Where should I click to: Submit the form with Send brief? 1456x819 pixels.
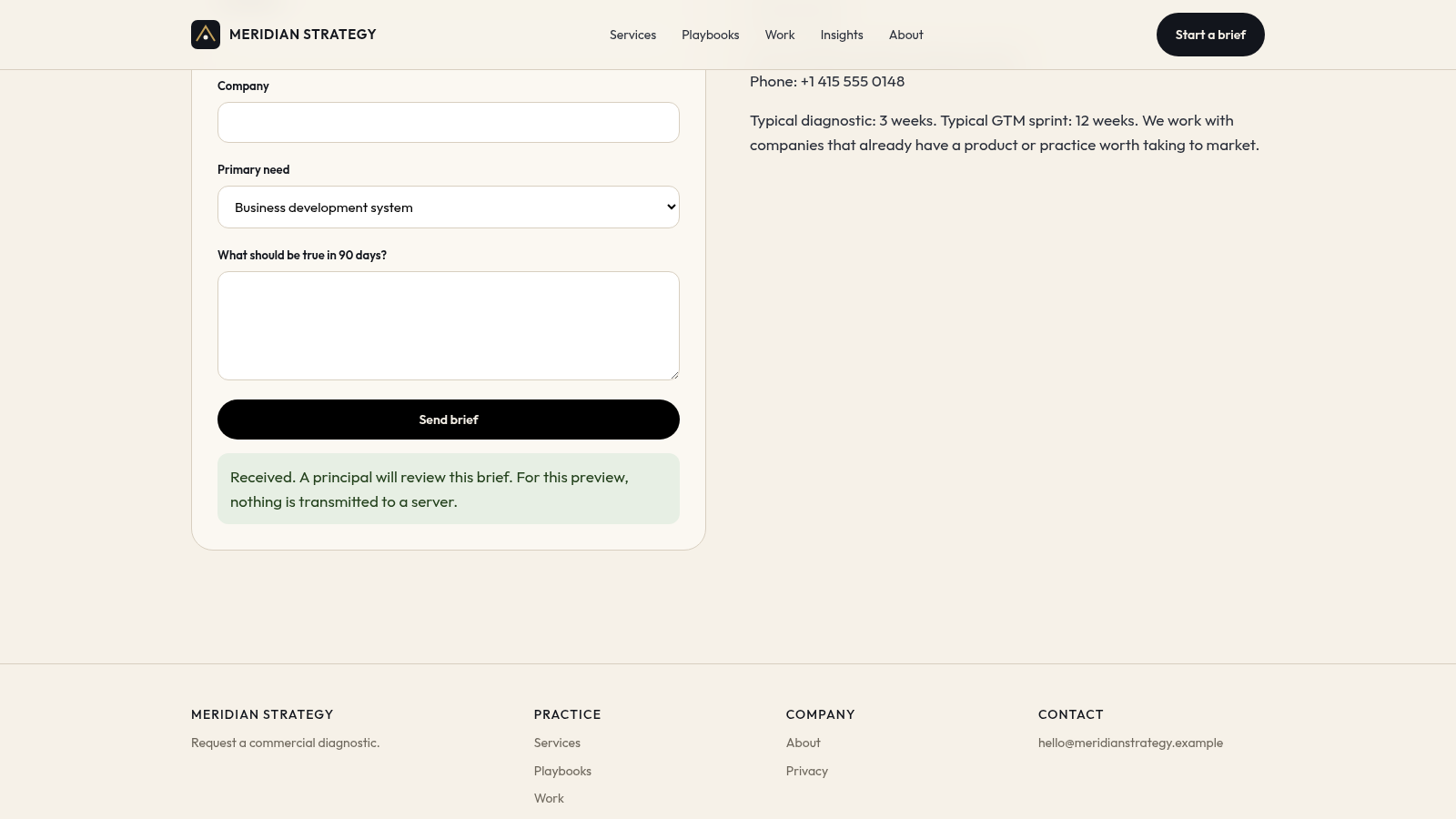pos(449,420)
